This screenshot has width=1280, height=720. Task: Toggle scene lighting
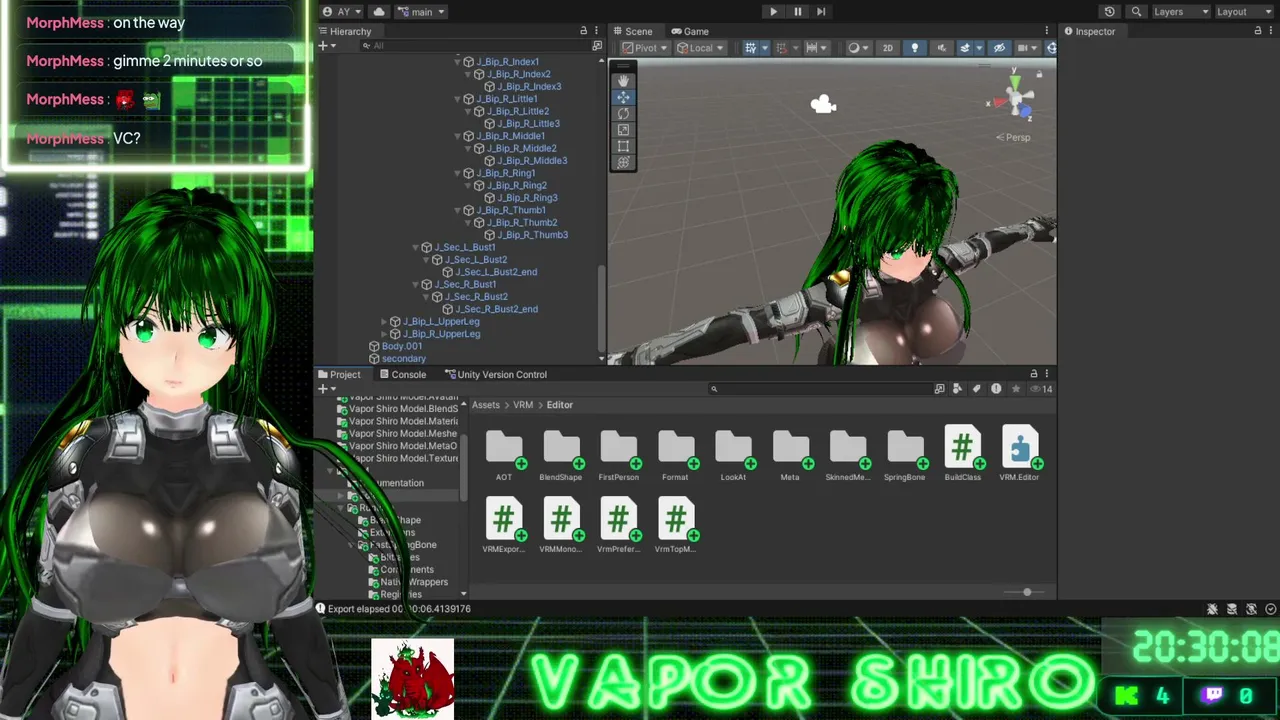(914, 48)
